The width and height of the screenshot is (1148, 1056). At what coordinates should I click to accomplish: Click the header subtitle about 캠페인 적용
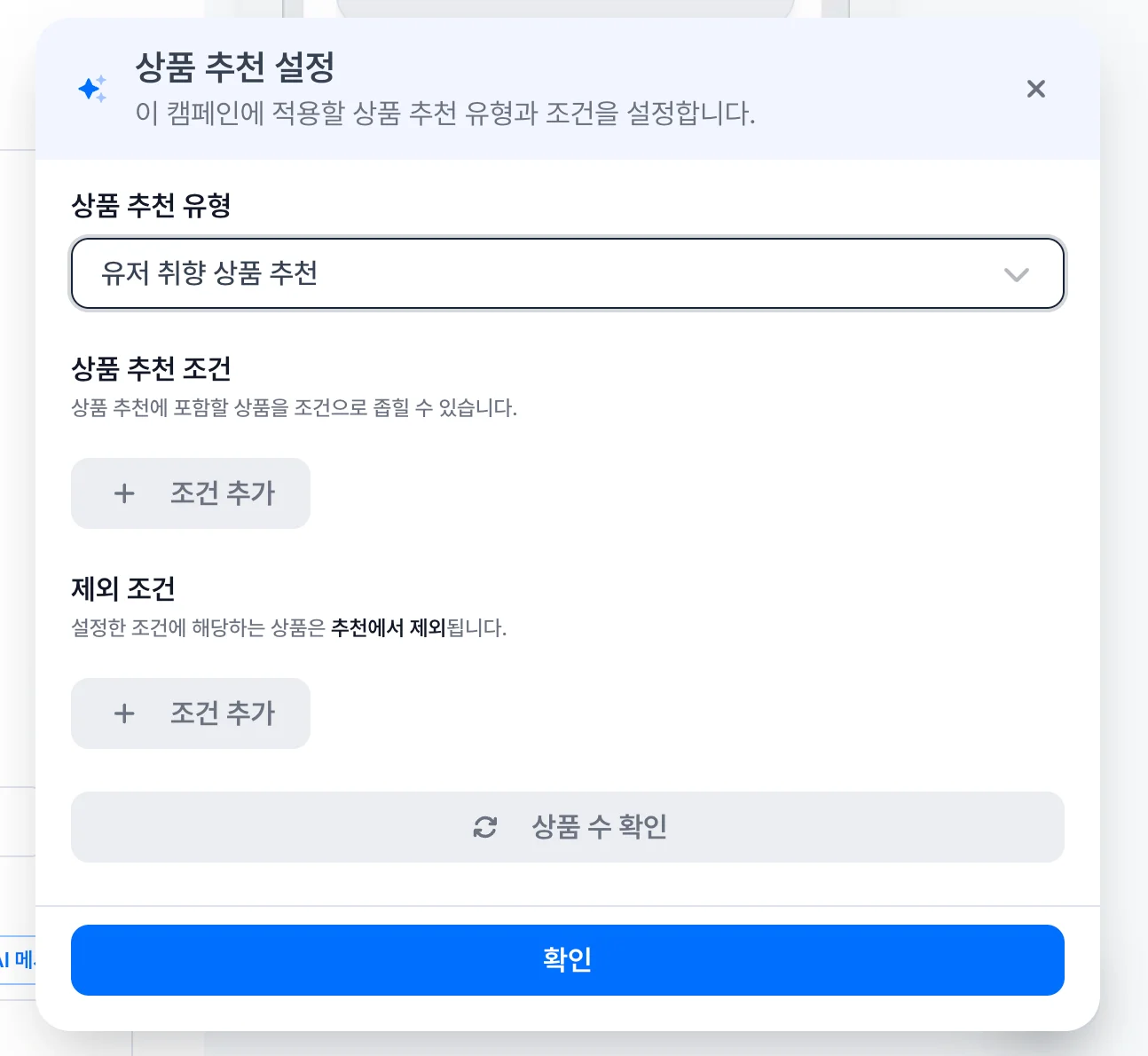(x=444, y=114)
